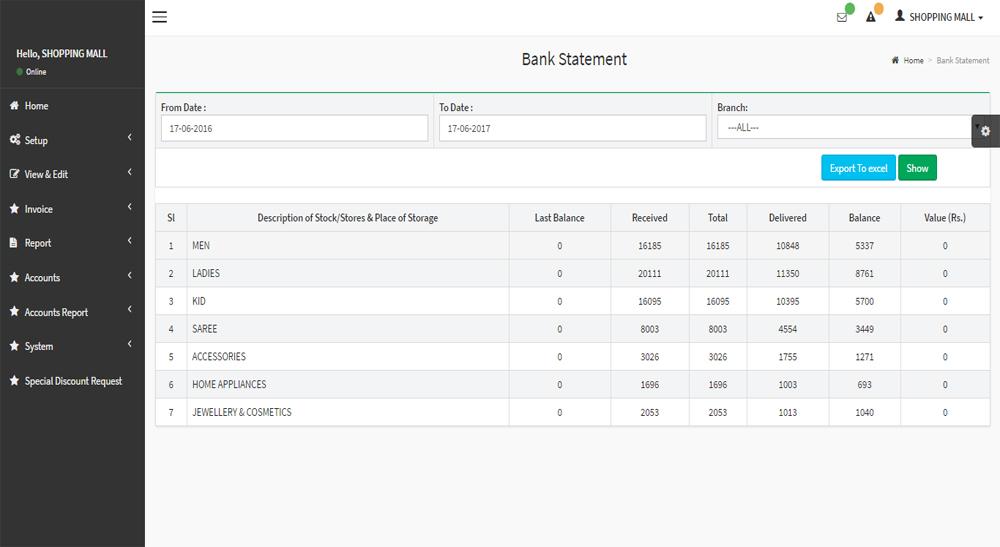The height and width of the screenshot is (547, 1000).
Task: Expand the Accounts Report chevron
Action: [x=129, y=309]
